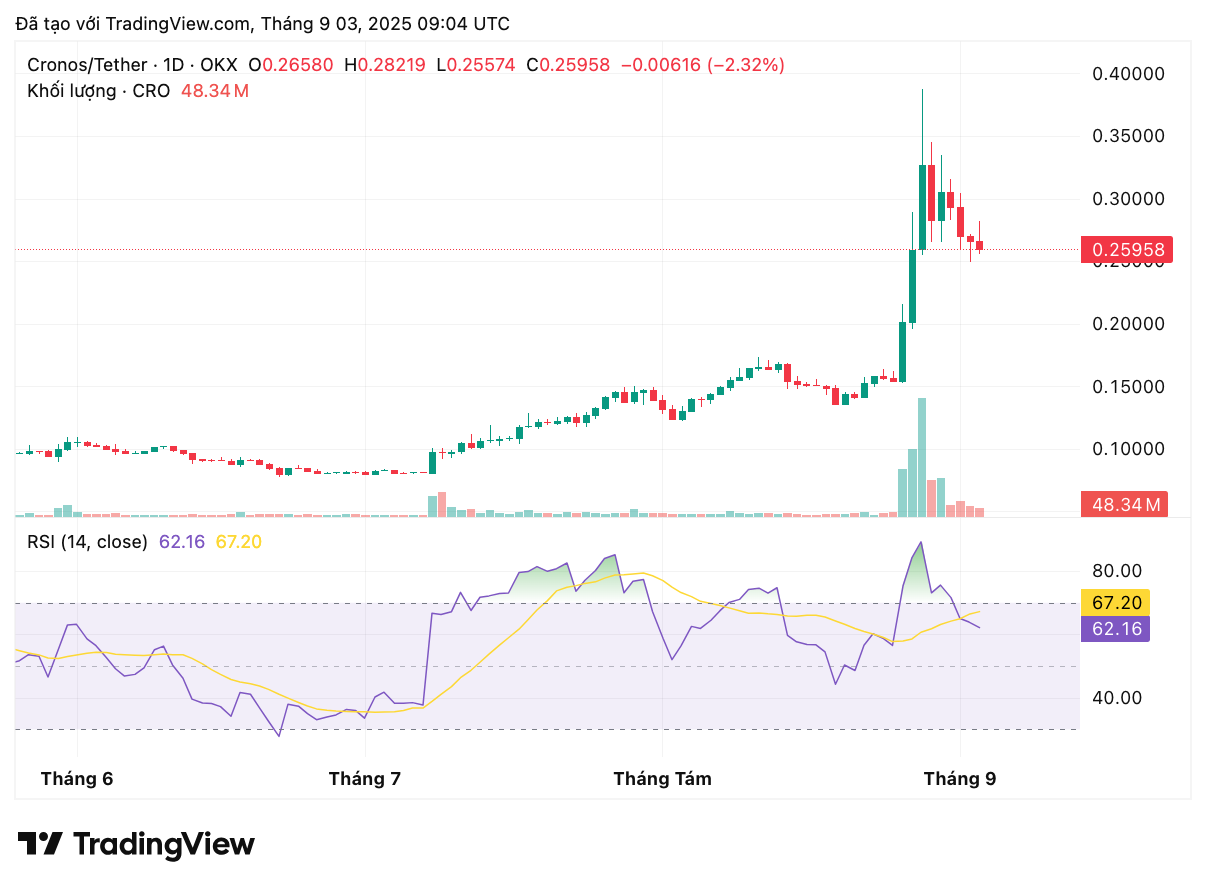Screen dimensions: 1206x889
Task: Select the Tháng 9 date label
Action: (960, 778)
